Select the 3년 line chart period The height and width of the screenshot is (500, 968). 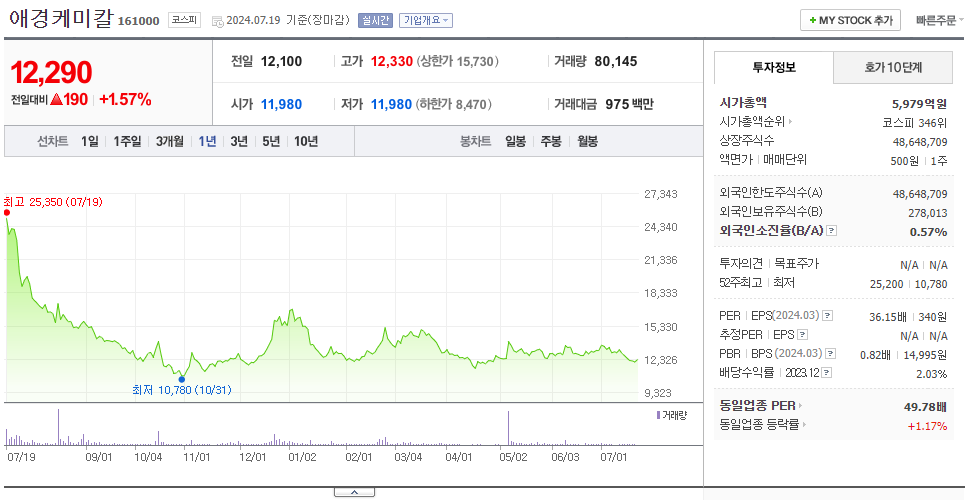pos(239,141)
